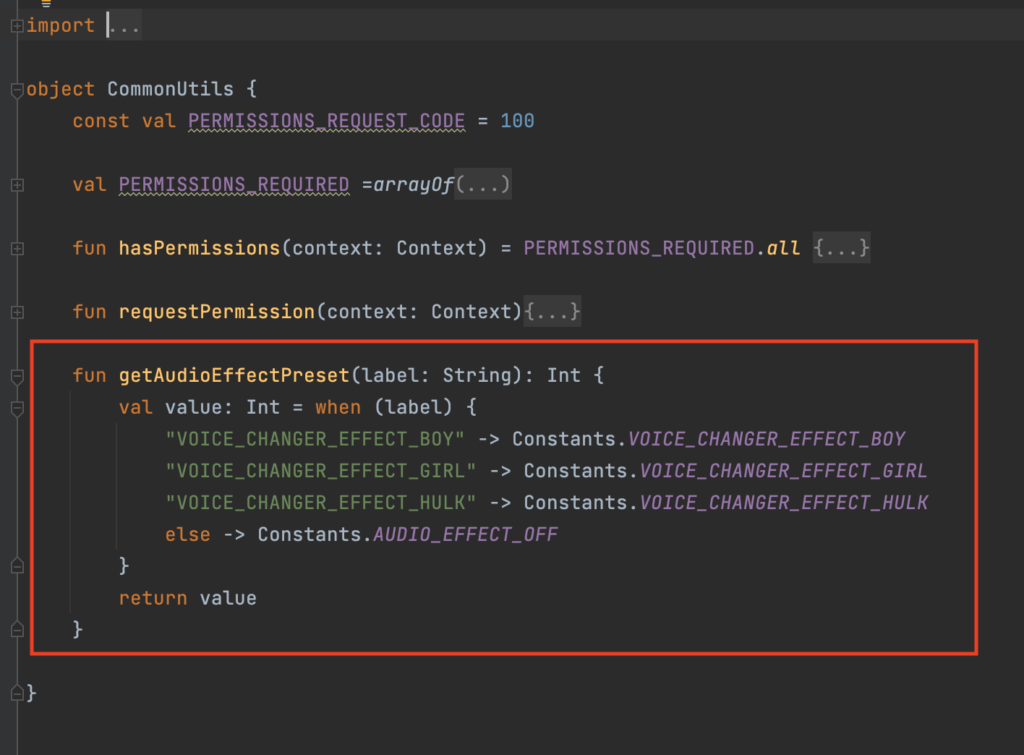Click the PERMISSIONS_REQUEST_CODE constant name
This screenshot has width=1024, height=755.
[326, 121]
